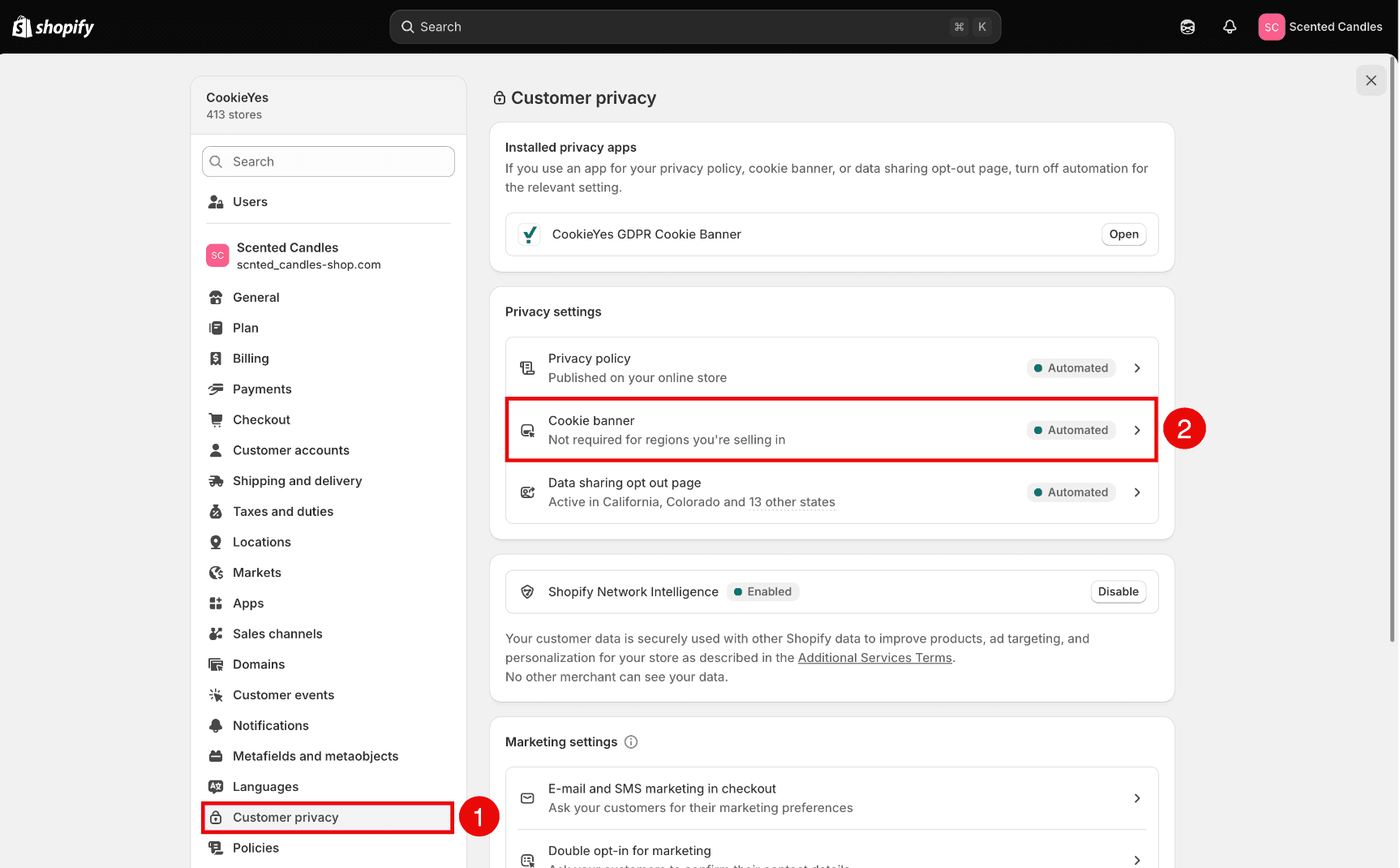Image resolution: width=1400 pixels, height=868 pixels.
Task: Click the E-mail and SMS marketing envelope icon
Action: pyautogui.click(x=527, y=798)
